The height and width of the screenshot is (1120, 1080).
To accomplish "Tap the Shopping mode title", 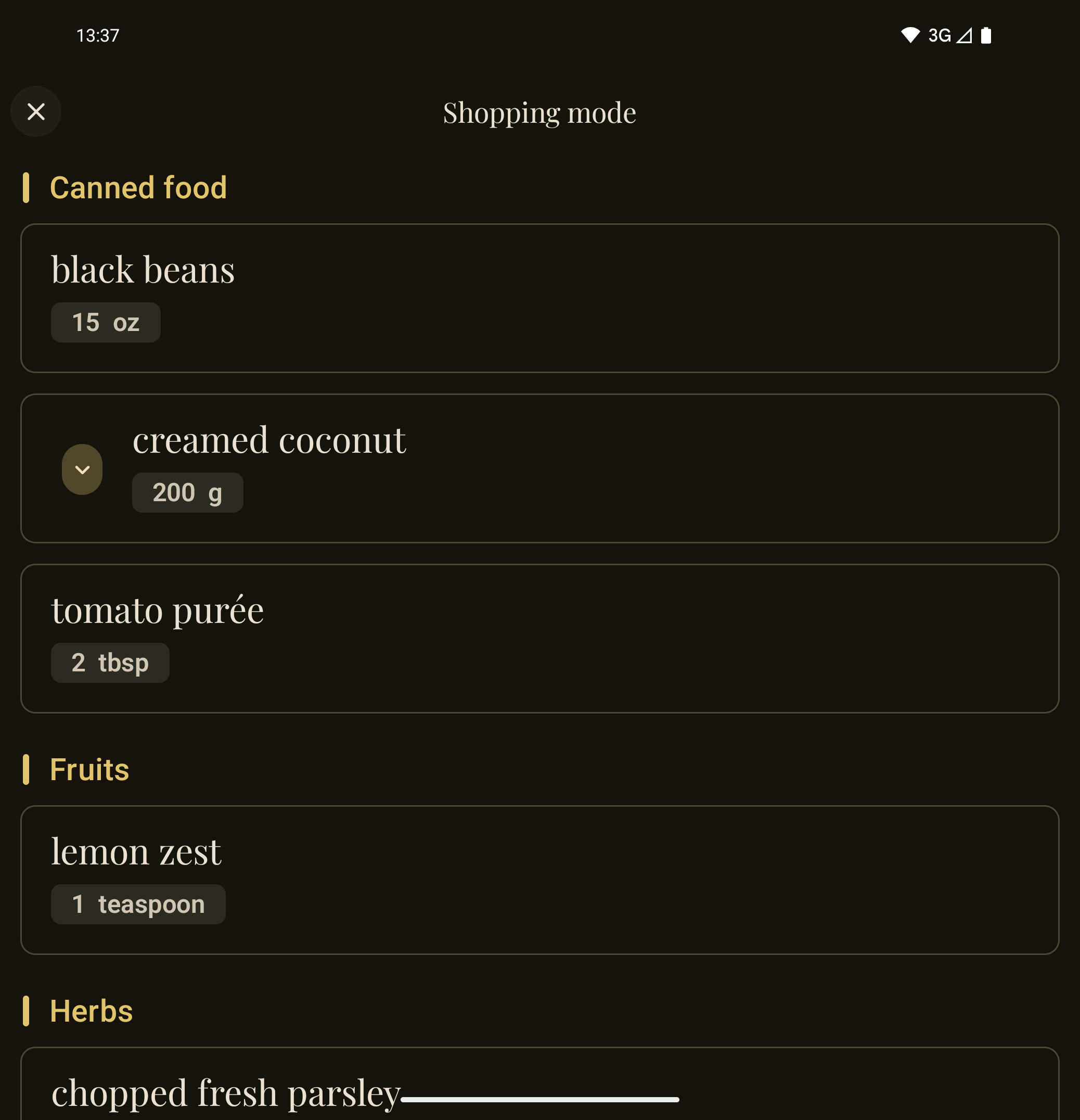I will (539, 112).
